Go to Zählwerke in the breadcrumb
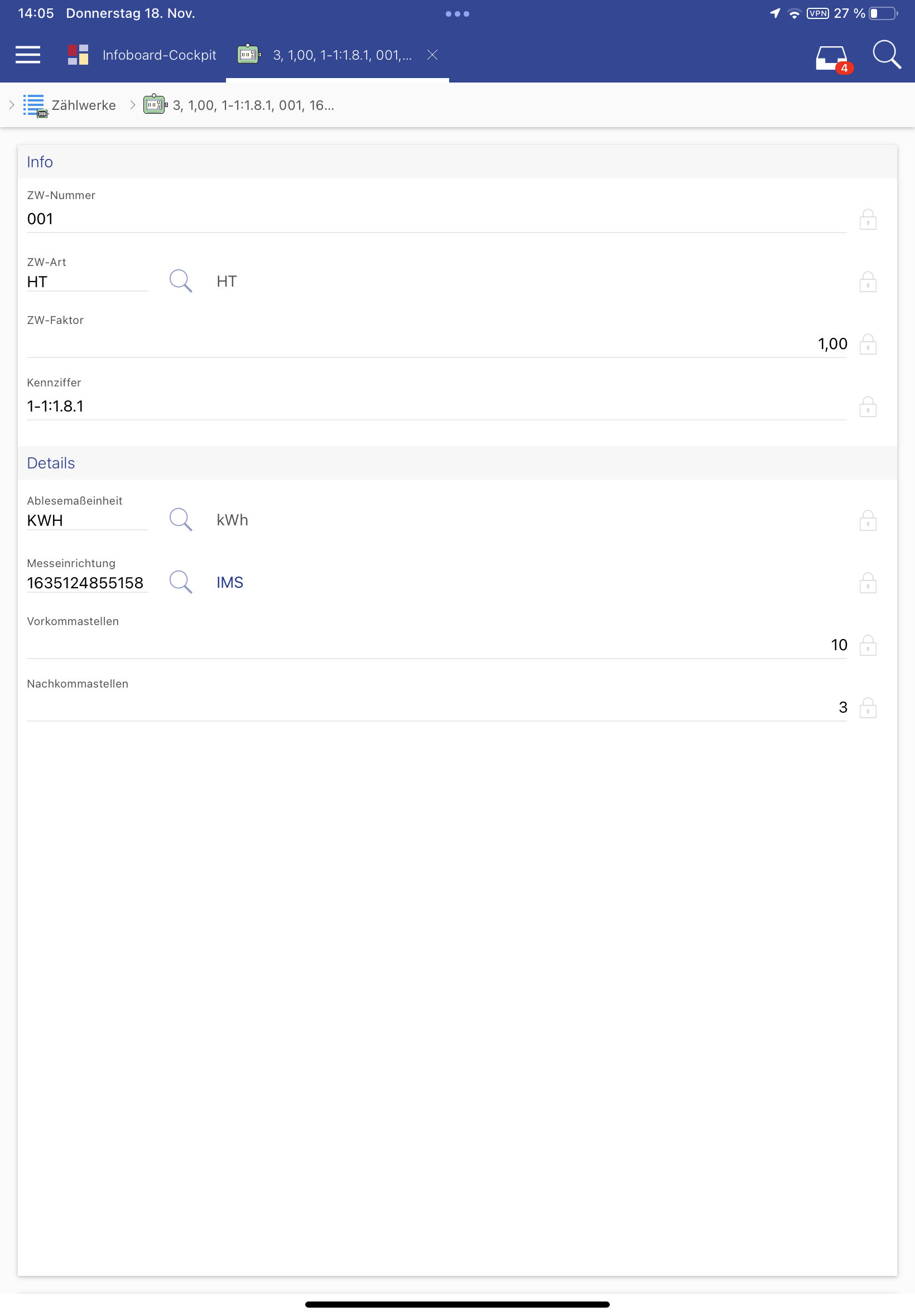The height and width of the screenshot is (1316, 915). 84,105
